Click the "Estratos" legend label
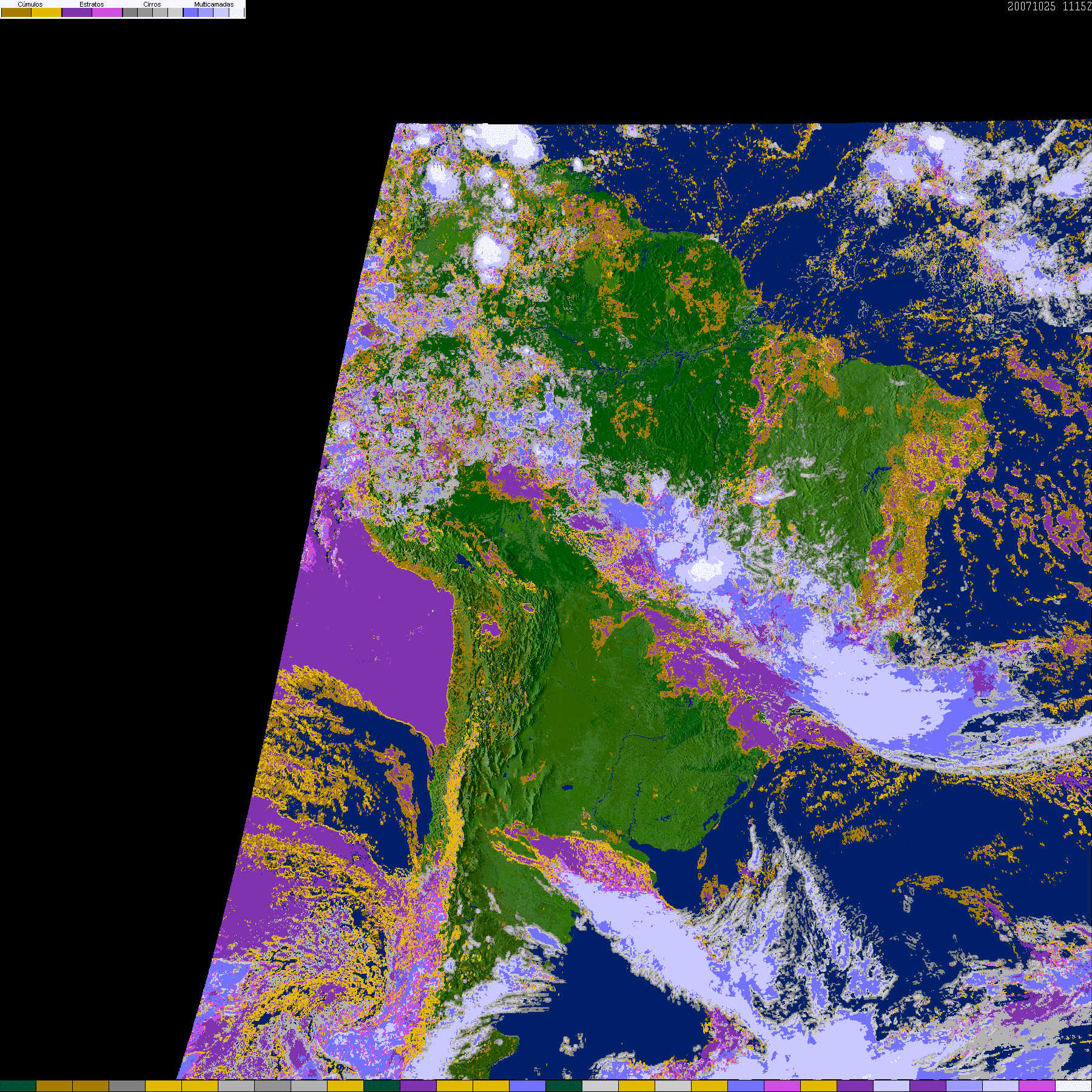The width and height of the screenshot is (1092, 1092). tap(92, 4)
